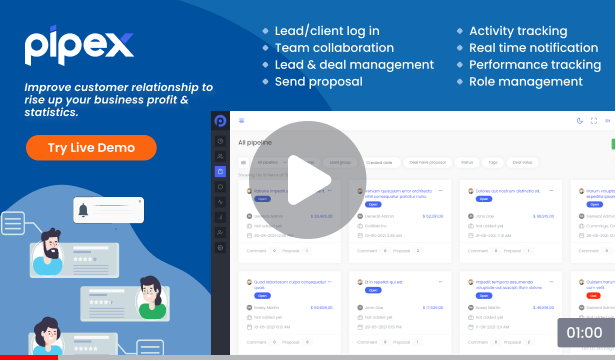The width and height of the screenshot is (616, 361).
Task: Toggle dark mode moon icon
Action: pyautogui.click(x=579, y=121)
